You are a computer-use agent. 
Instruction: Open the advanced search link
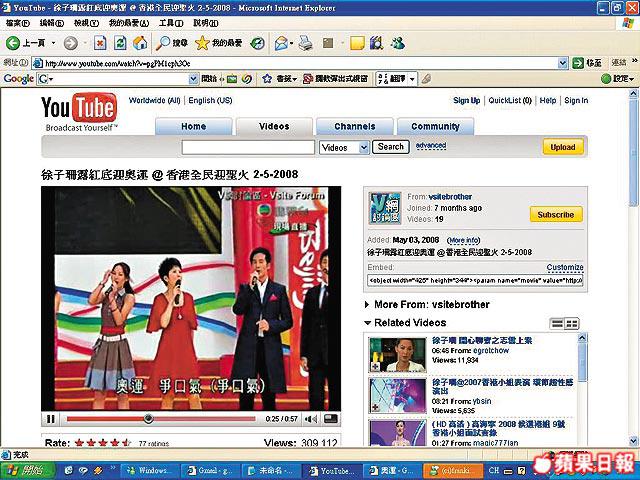click(x=431, y=146)
